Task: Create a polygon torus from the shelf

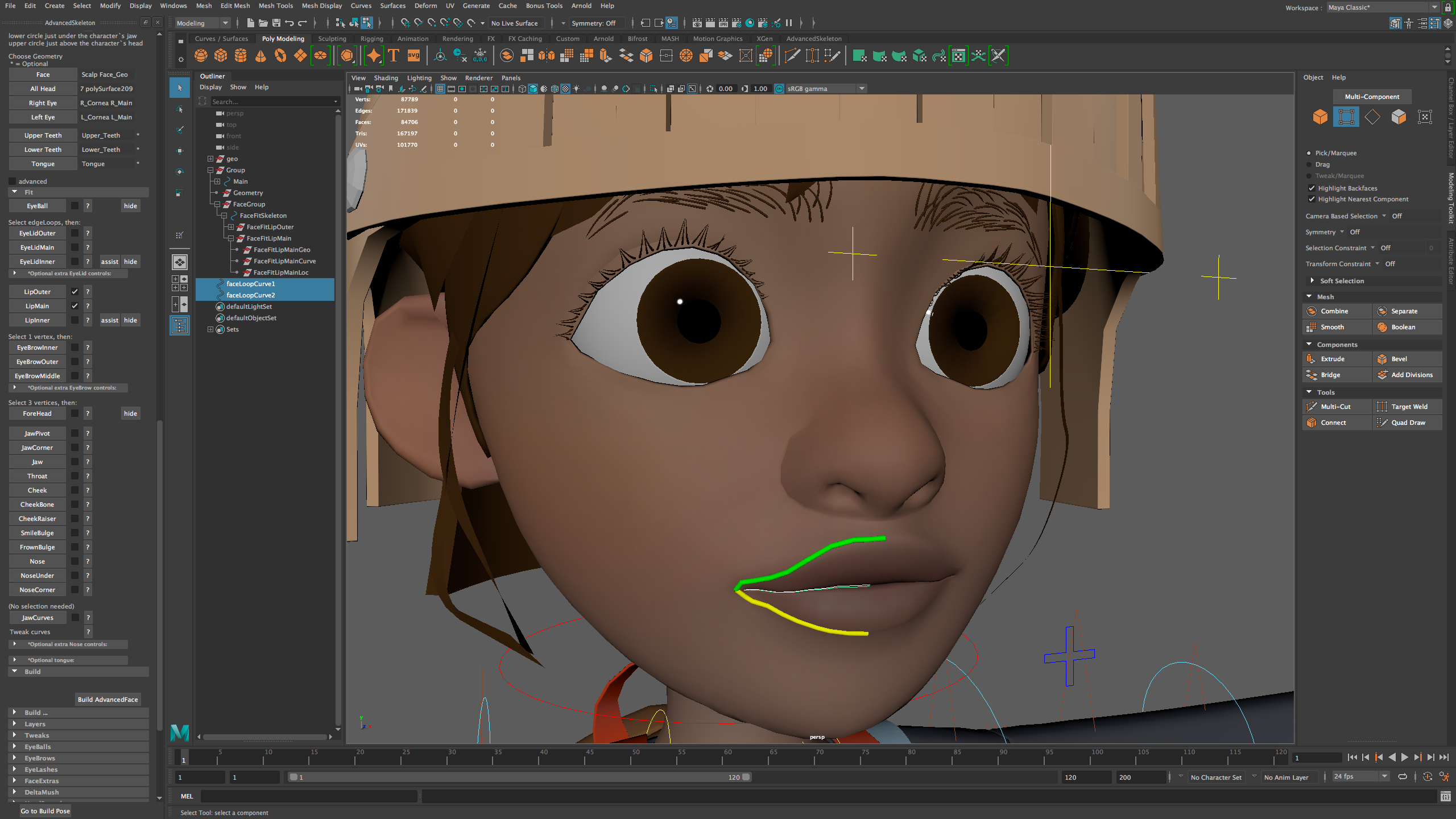Action: [280, 56]
